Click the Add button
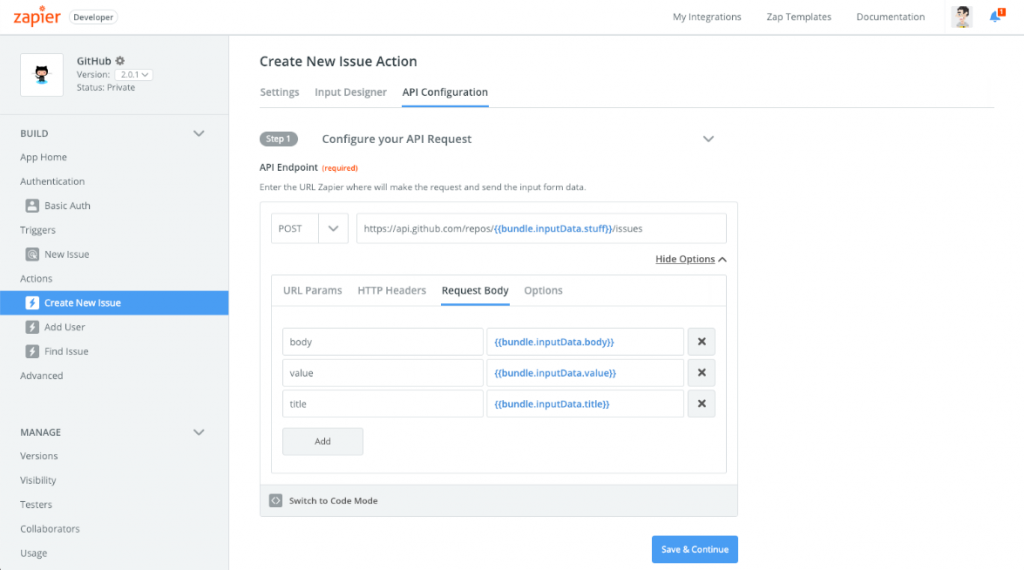The height and width of the screenshot is (570, 1024). click(323, 441)
